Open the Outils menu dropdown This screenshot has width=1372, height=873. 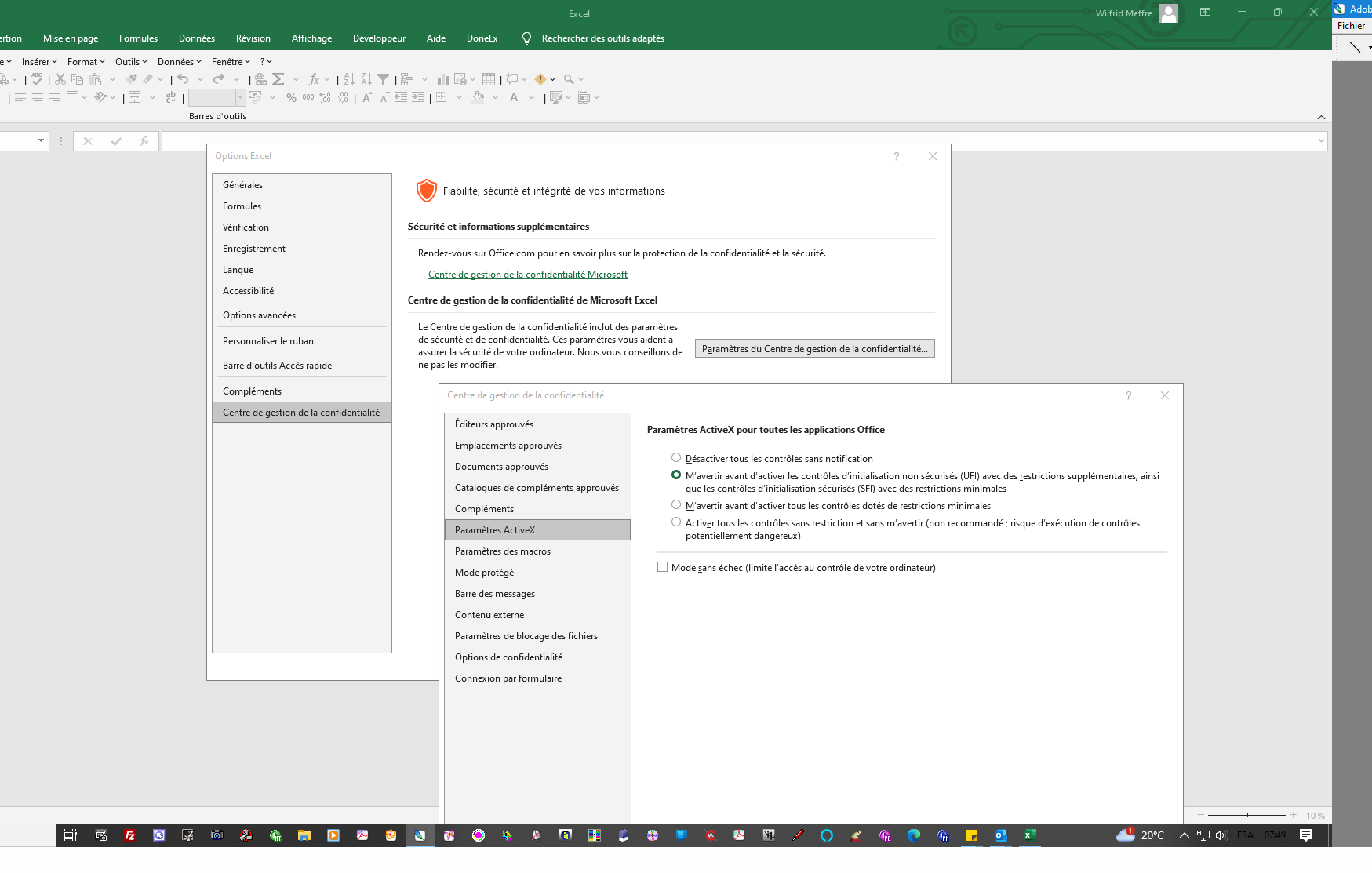point(131,62)
